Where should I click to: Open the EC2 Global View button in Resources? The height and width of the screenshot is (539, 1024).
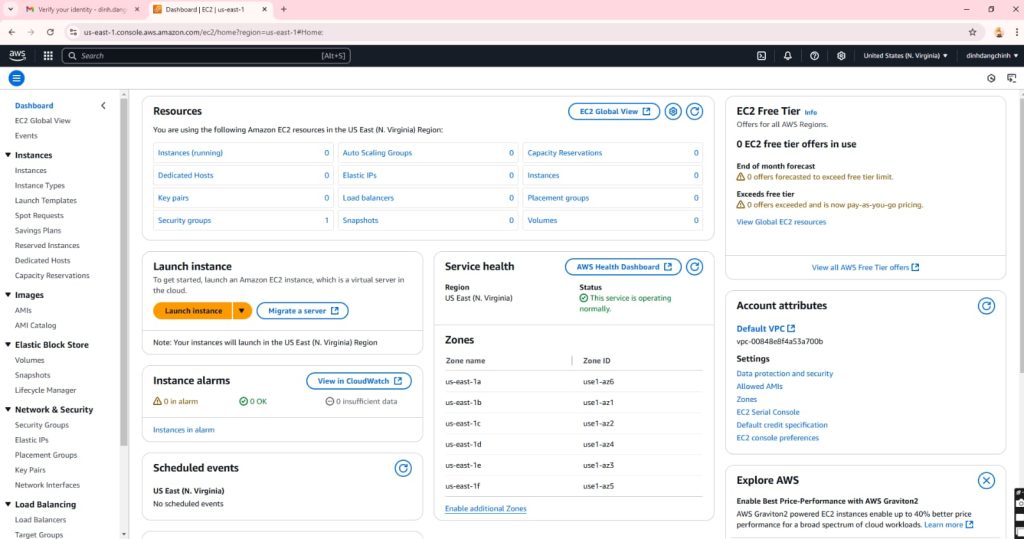coord(614,112)
